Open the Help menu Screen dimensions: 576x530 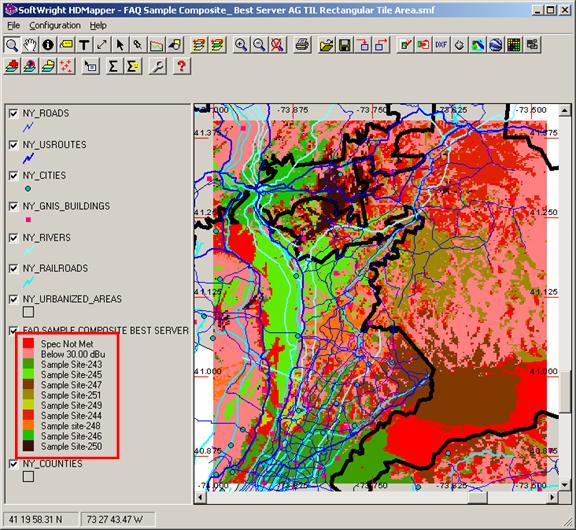point(98,25)
